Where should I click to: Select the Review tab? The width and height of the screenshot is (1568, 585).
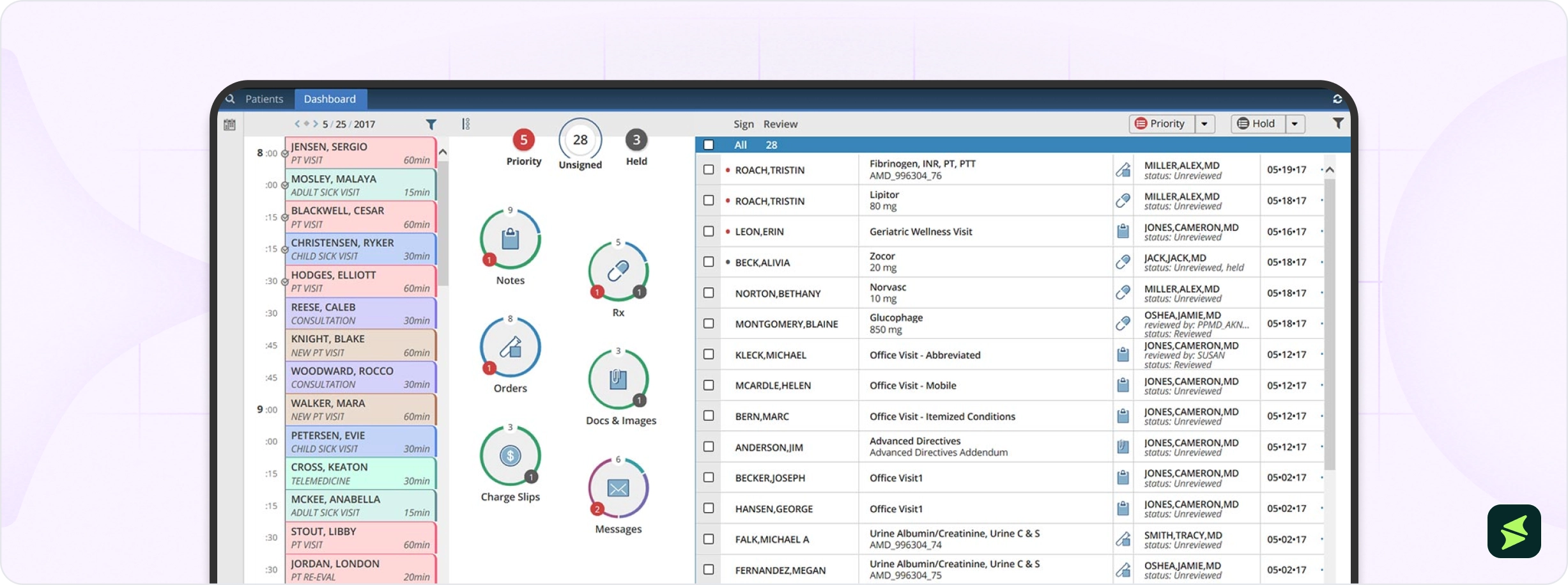point(780,124)
